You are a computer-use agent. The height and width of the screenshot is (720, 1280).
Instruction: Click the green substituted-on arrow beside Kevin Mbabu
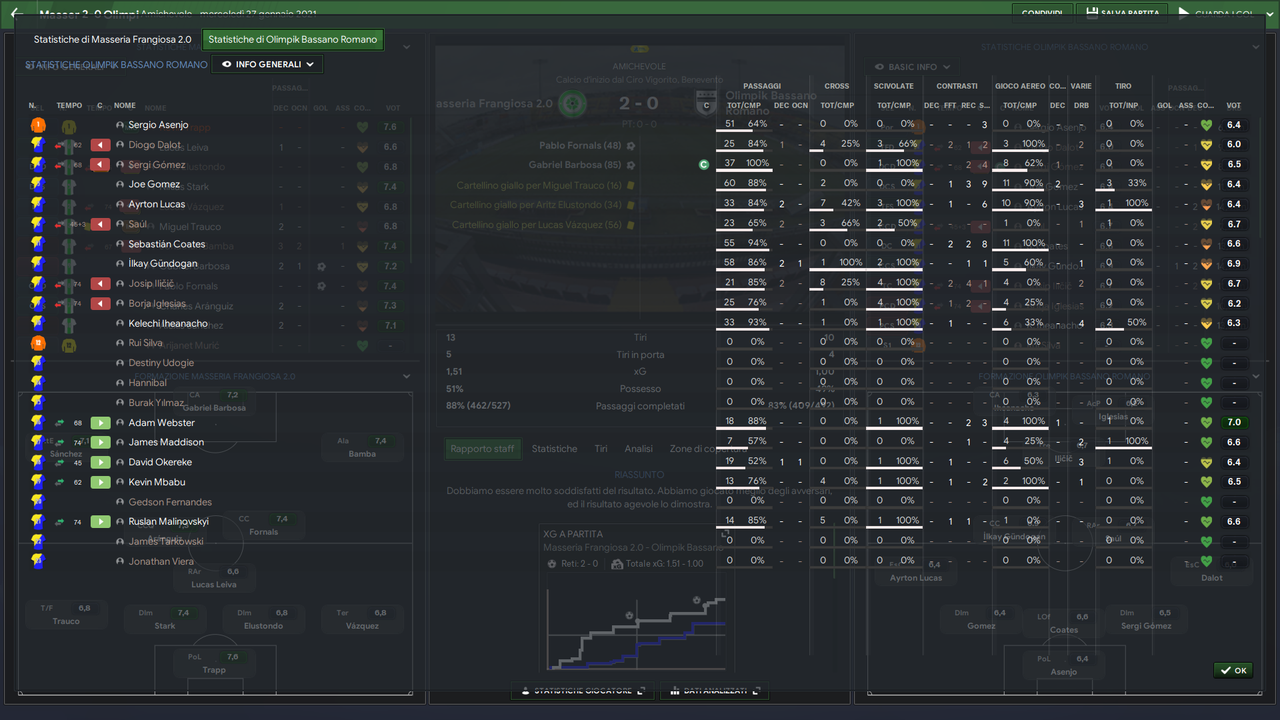click(100, 482)
